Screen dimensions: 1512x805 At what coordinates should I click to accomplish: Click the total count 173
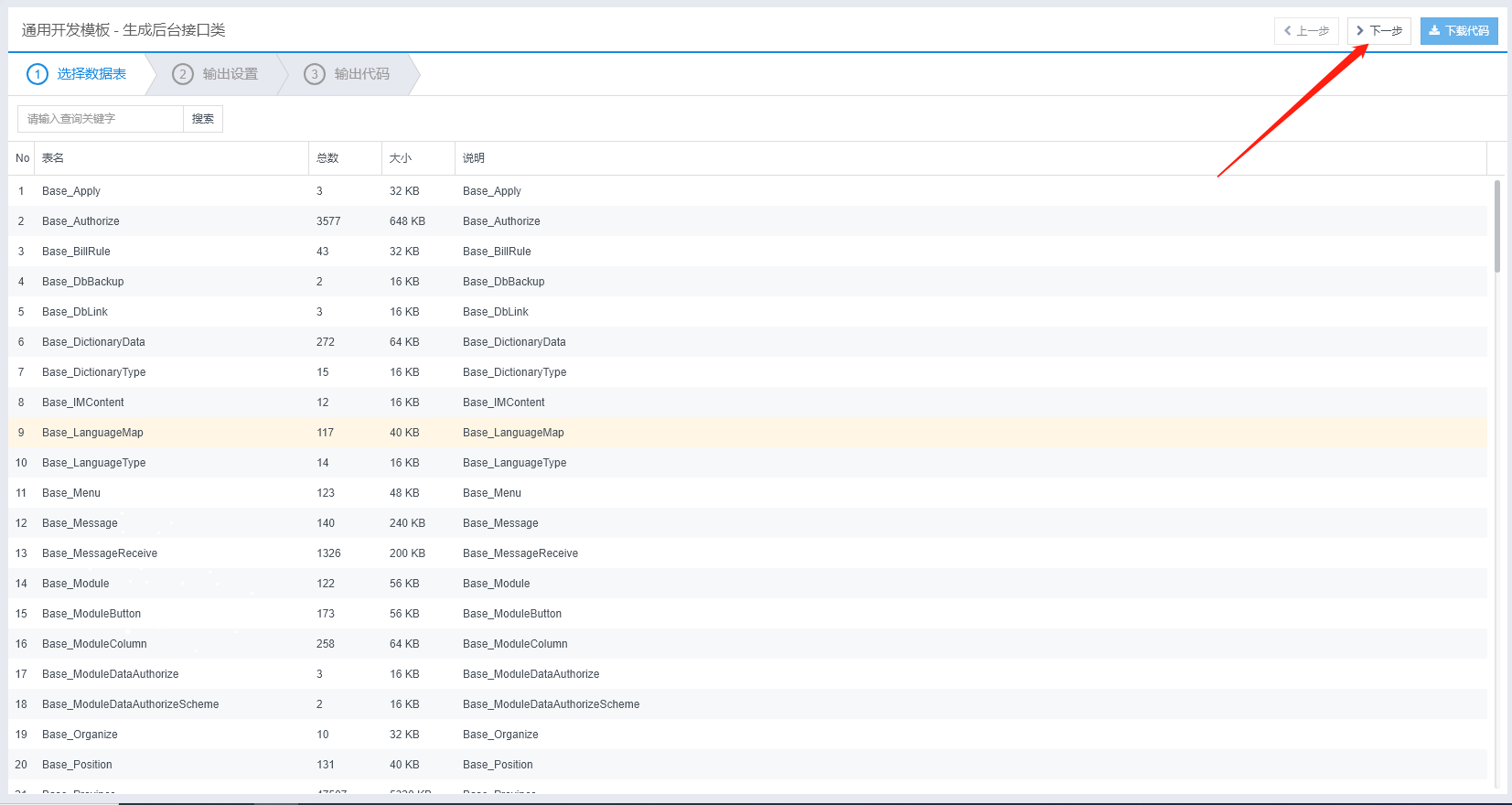(326, 614)
